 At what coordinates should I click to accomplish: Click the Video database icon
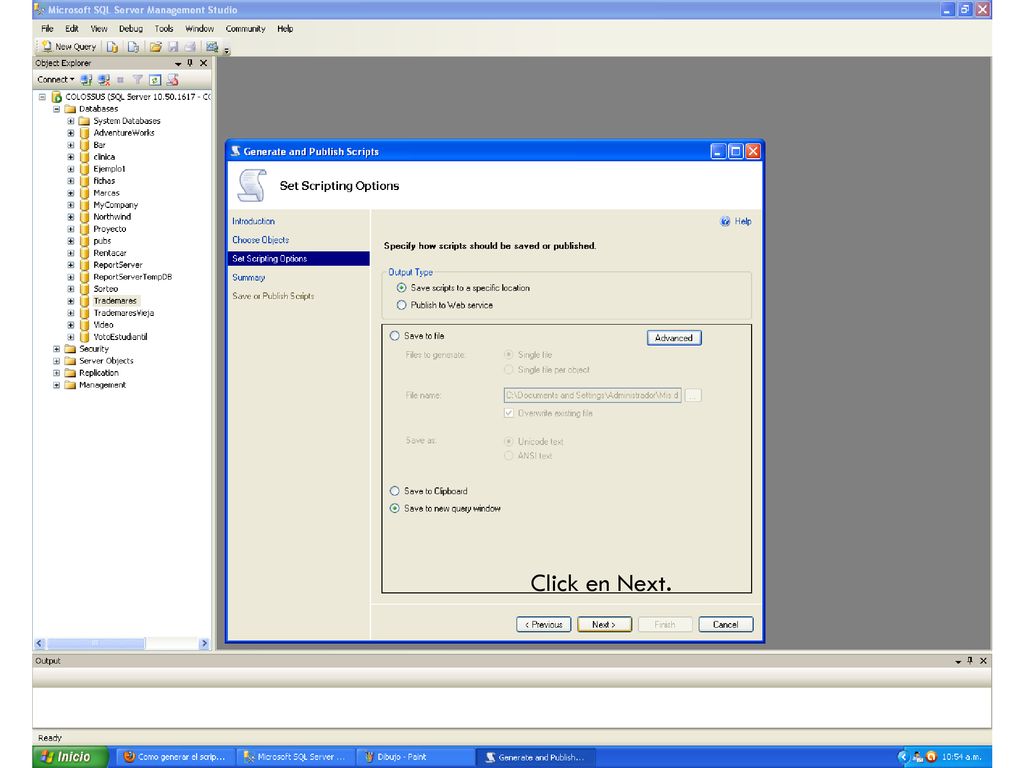(84, 325)
